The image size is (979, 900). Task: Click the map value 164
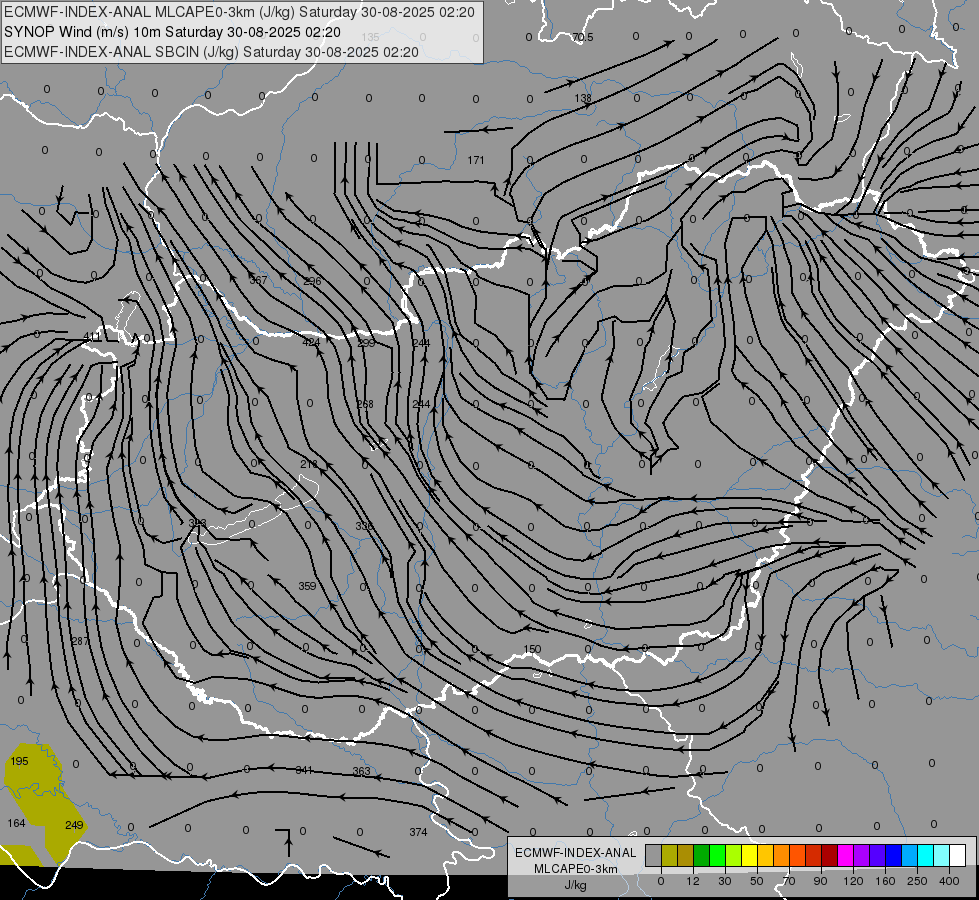(16, 823)
